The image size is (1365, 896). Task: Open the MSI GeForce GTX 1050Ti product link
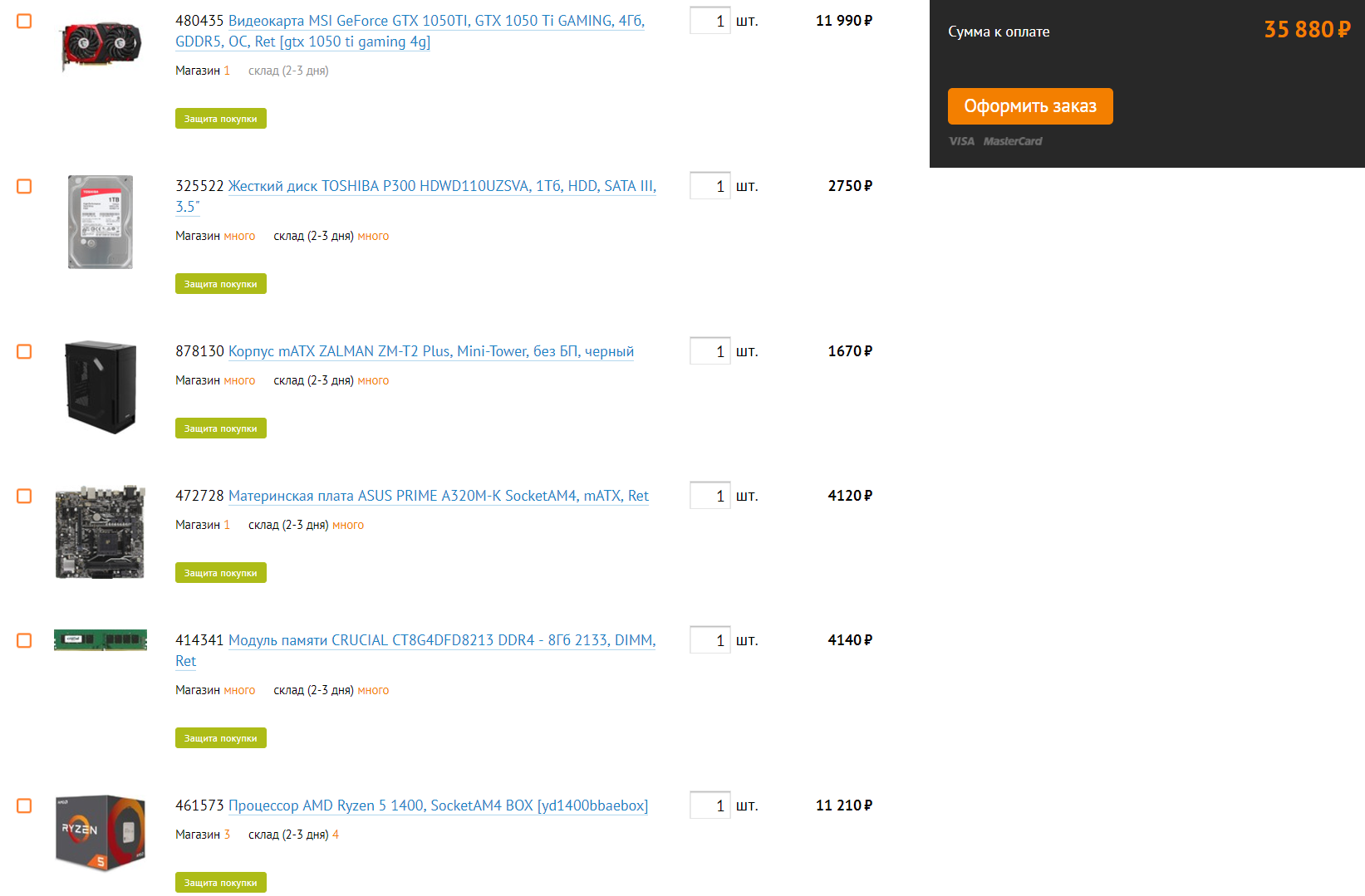[x=410, y=31]
